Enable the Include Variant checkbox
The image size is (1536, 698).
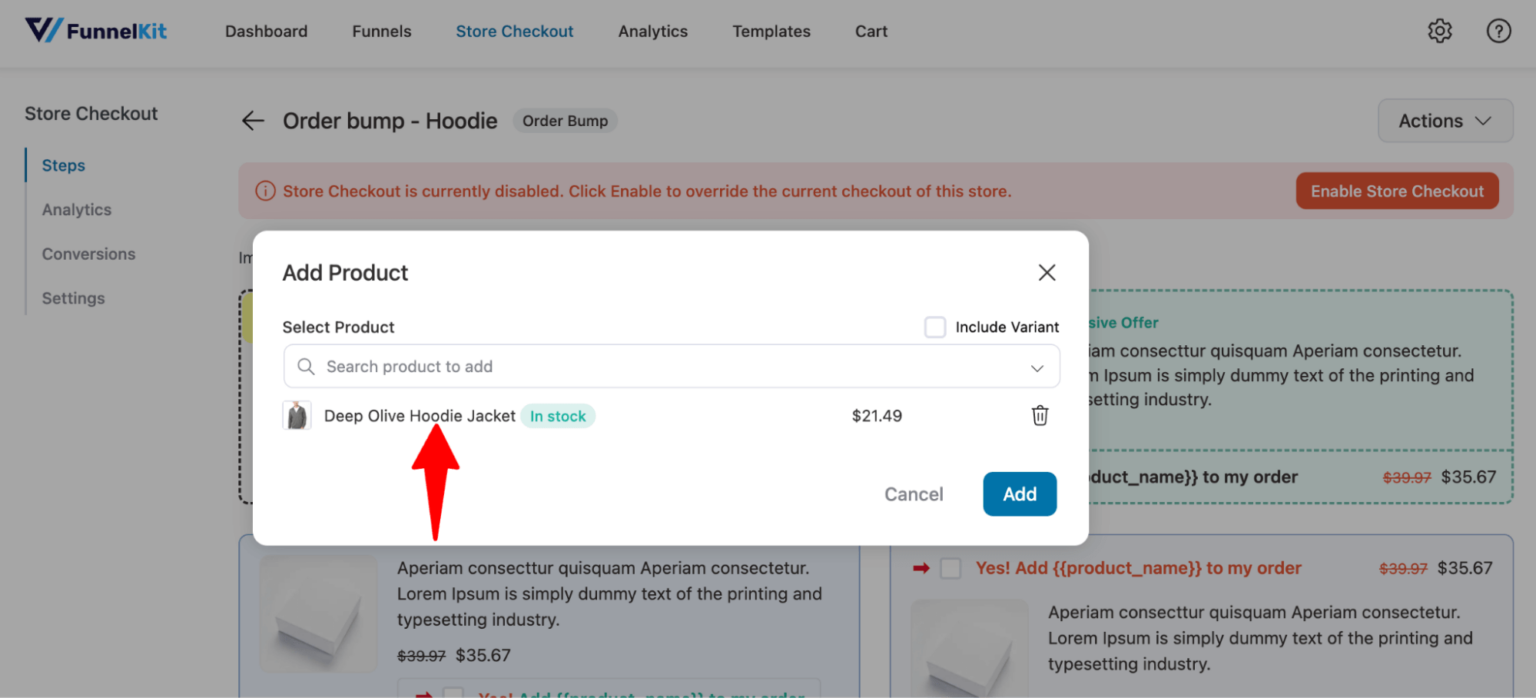[935, 326]
